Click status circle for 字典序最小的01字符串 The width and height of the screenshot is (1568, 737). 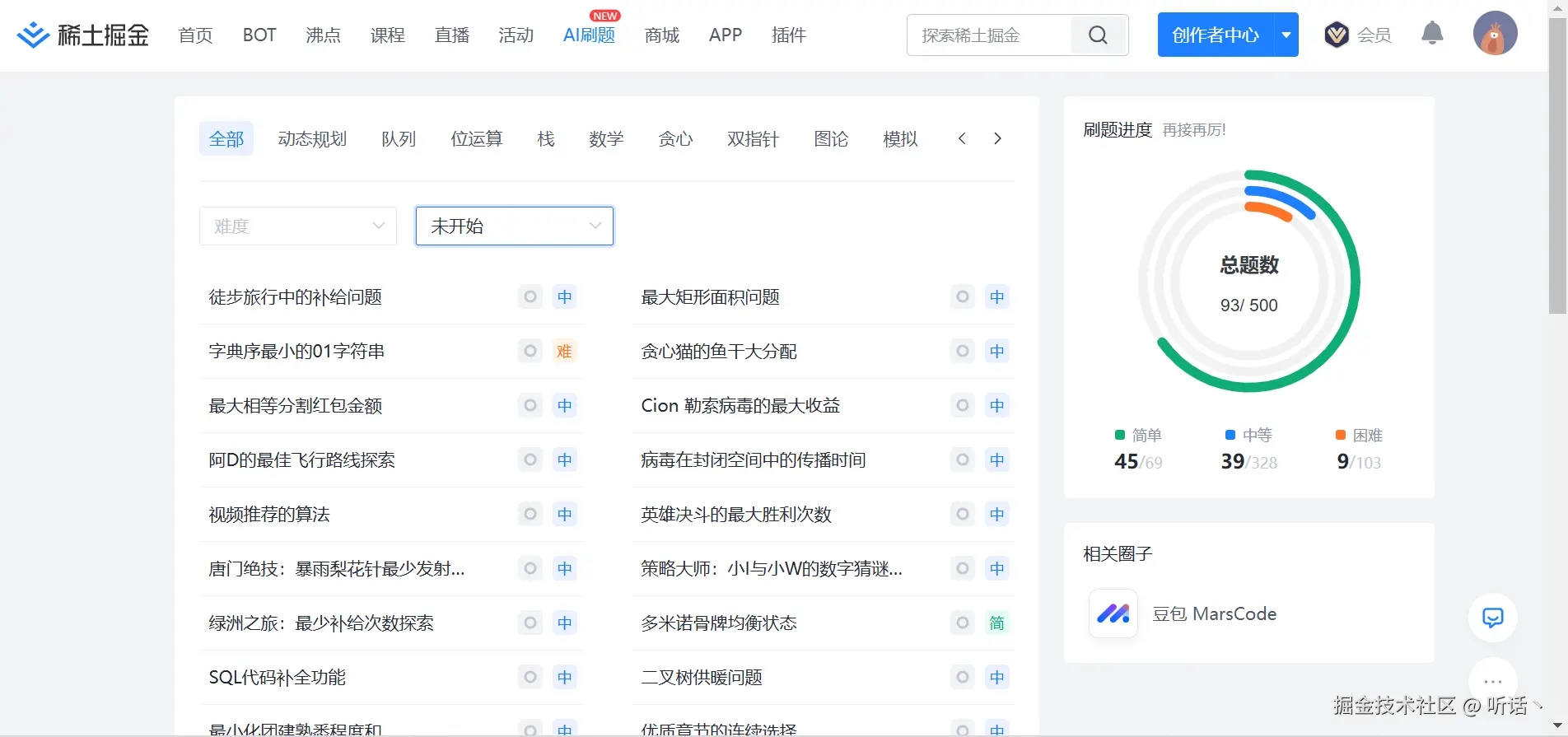click(x=530, y=351)
